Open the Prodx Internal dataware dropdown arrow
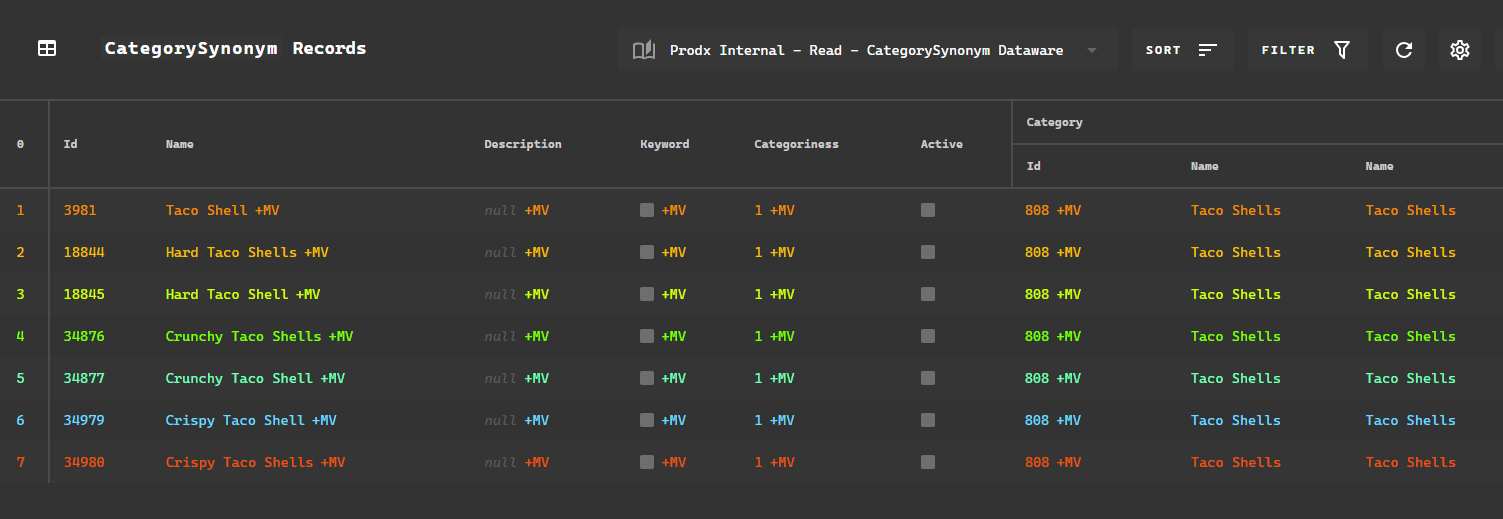1503x519 pixels. pyautogui.click(x=1092, y=50)
